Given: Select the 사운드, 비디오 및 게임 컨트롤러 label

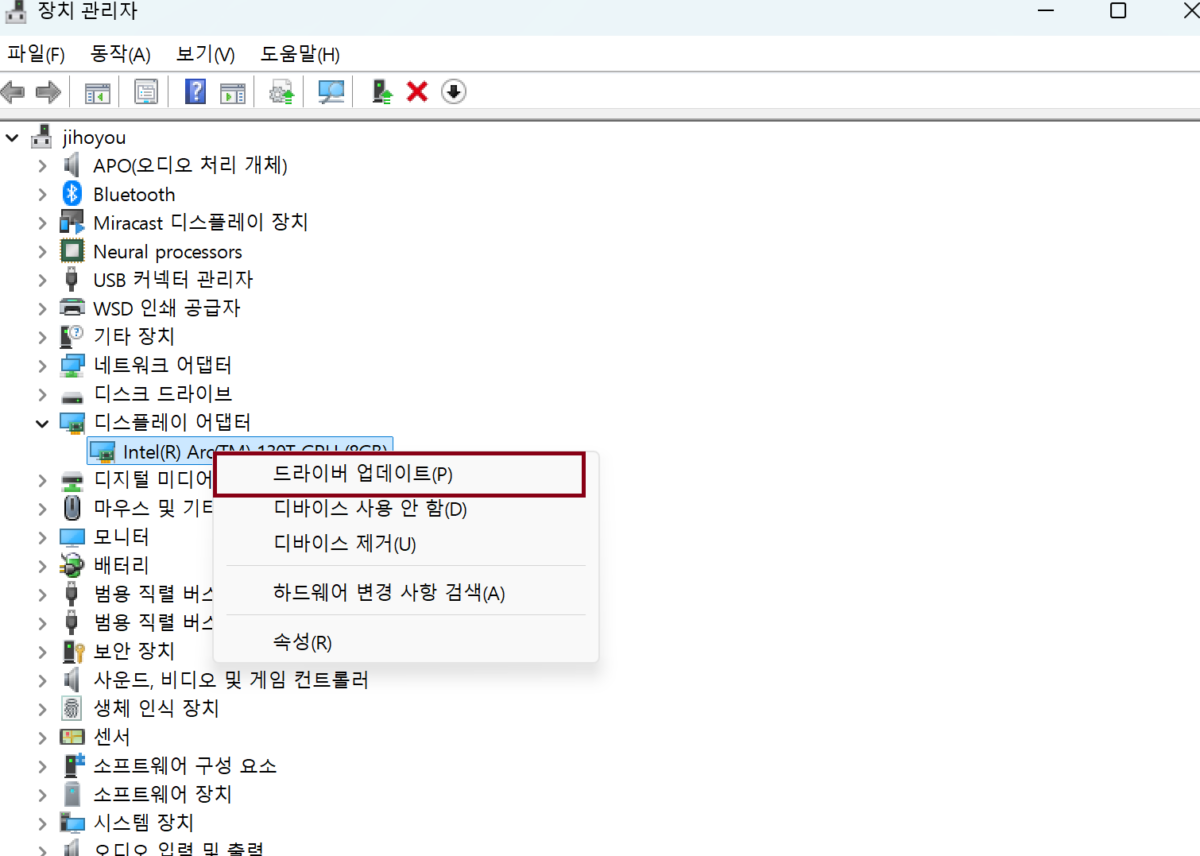Looking at the screenshot, I should point(231,681).
